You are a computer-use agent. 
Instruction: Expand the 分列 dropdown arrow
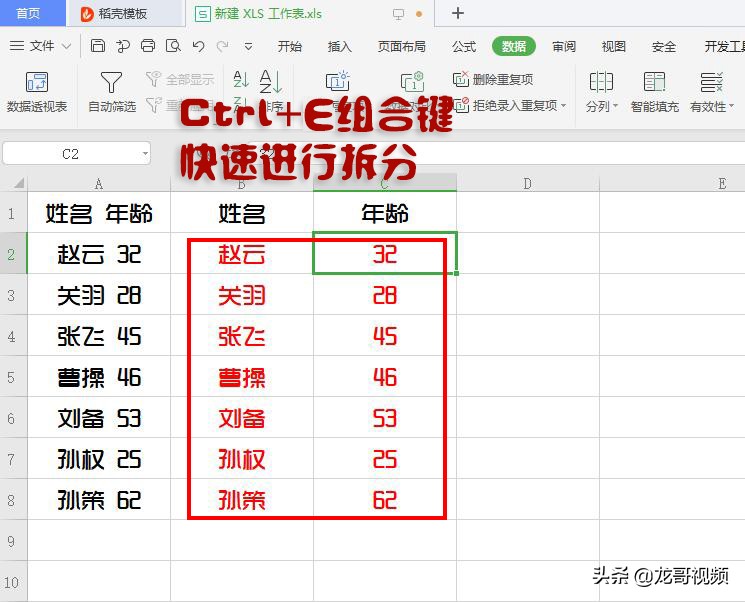615,105
